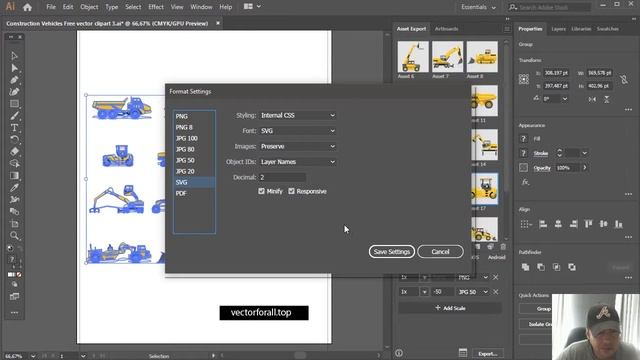Open the Object IDs Layer Names dropdown
640x360 pixels.
pyautogui.click(x=298, y=162)
